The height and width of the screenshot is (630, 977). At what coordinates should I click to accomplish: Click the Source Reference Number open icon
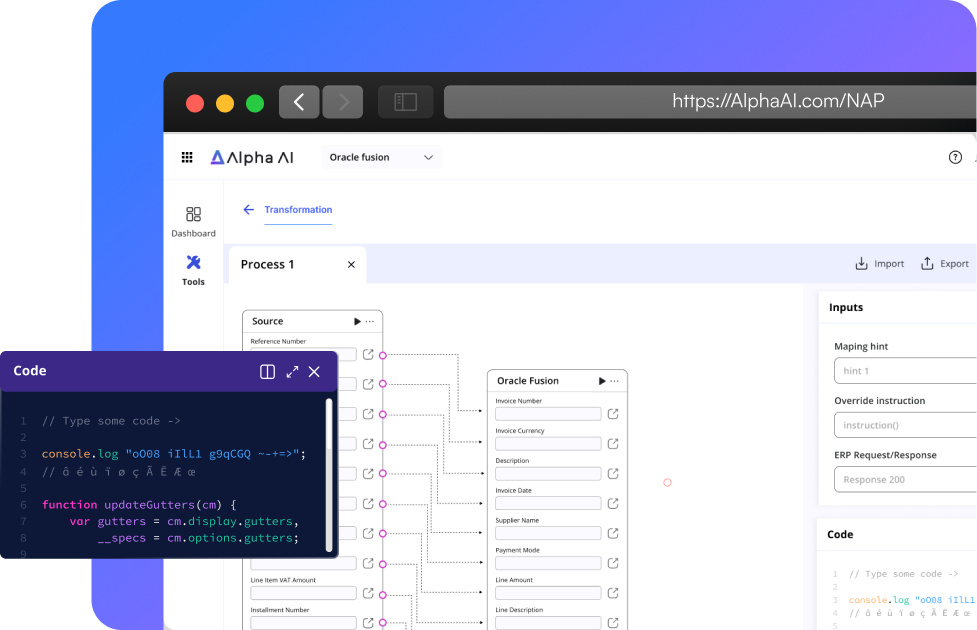pyautogui.click(x=368, y=355)
